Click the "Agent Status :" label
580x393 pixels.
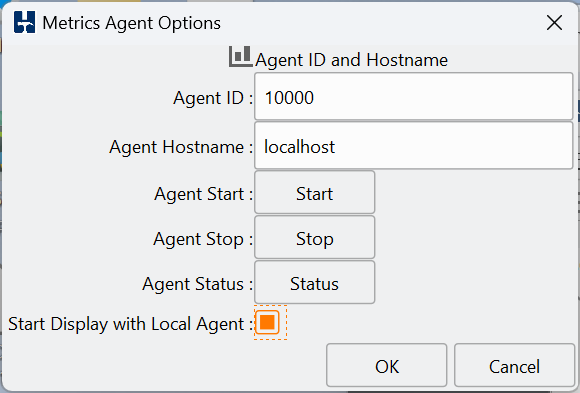tap(198, 284)
